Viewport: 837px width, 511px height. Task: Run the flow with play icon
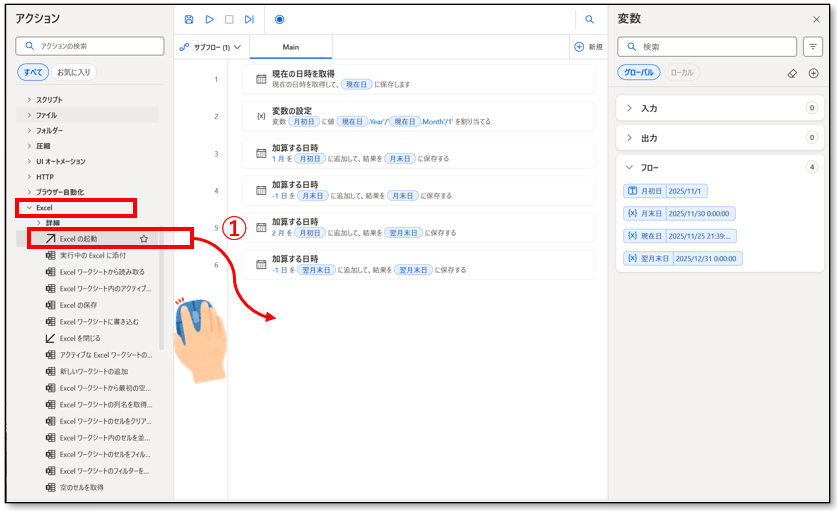(x=209, y=19)
